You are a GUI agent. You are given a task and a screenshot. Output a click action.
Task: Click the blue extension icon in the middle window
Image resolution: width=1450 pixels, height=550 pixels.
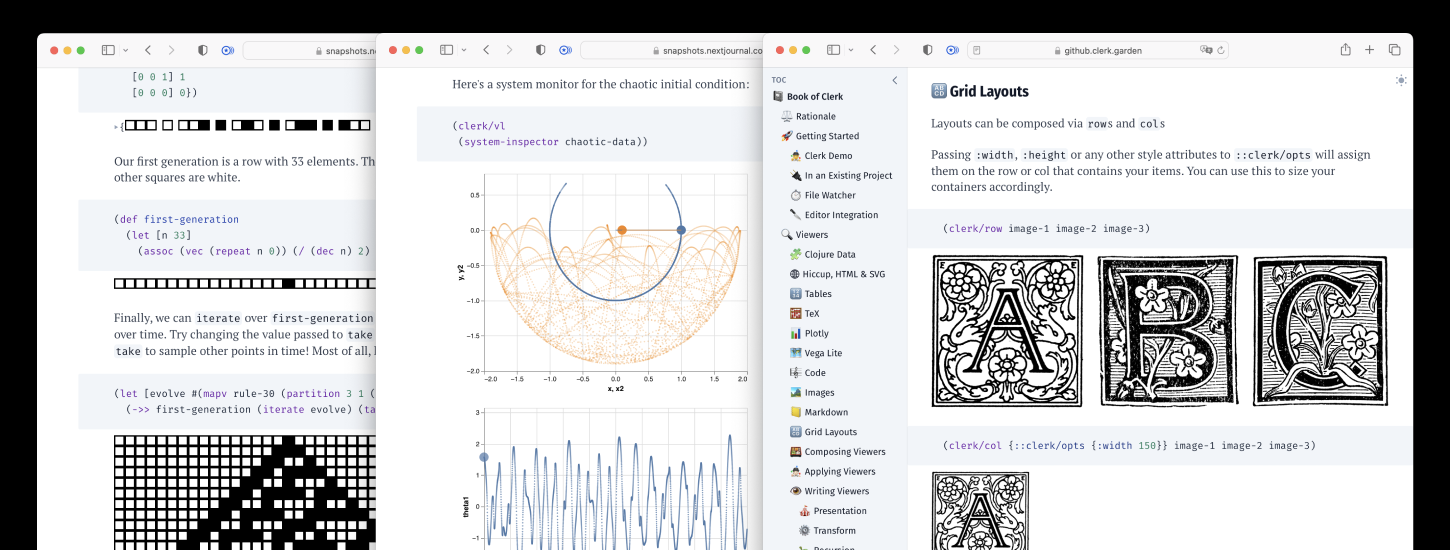[565, 50]
